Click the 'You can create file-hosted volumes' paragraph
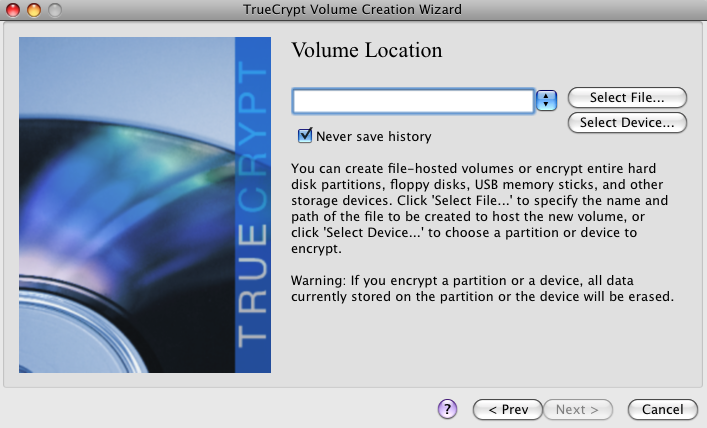This screenshot has width=707, height=428. point(479,208)
